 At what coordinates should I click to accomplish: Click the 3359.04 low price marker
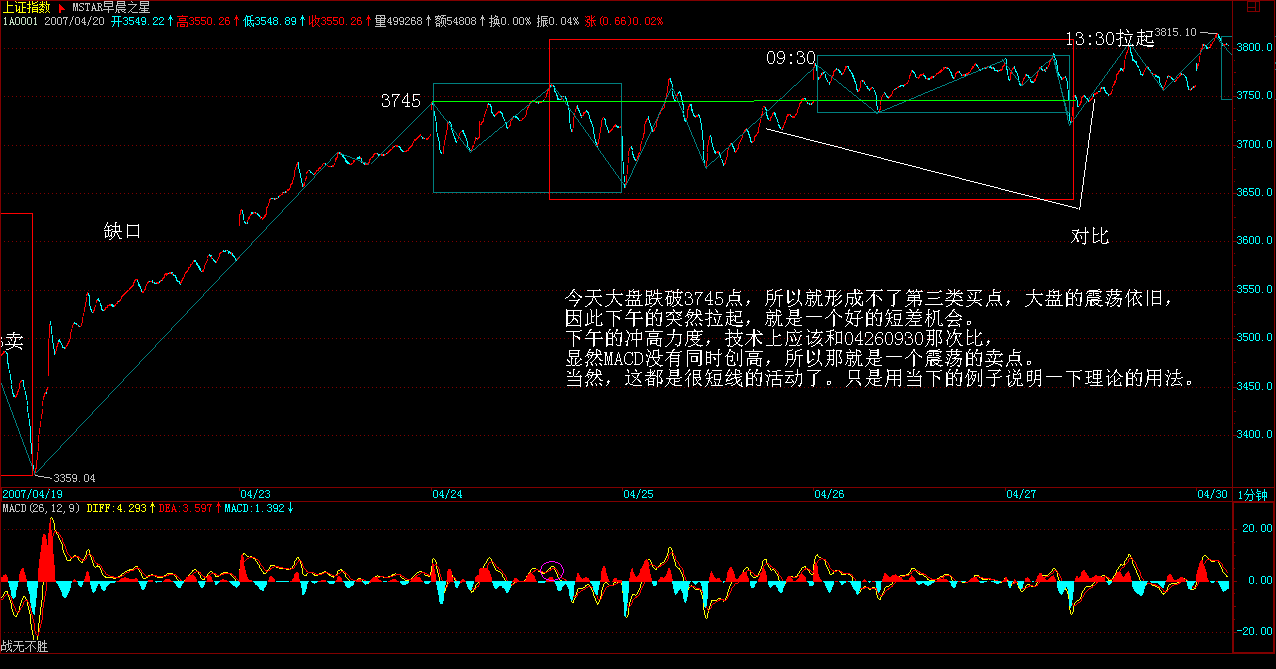click(x=74, y=478)
